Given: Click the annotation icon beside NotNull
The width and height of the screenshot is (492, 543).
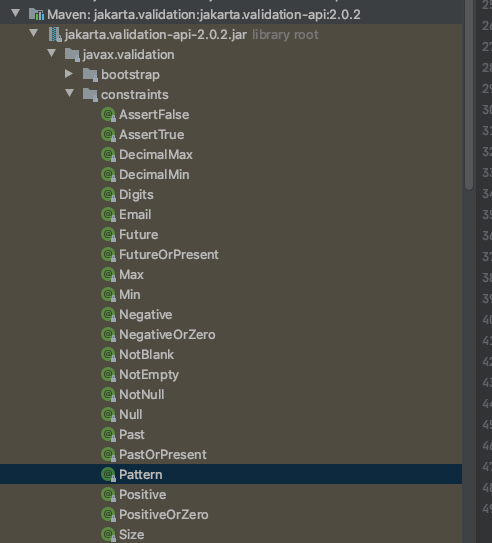Looking at the screenshot, I should [108, 394].
